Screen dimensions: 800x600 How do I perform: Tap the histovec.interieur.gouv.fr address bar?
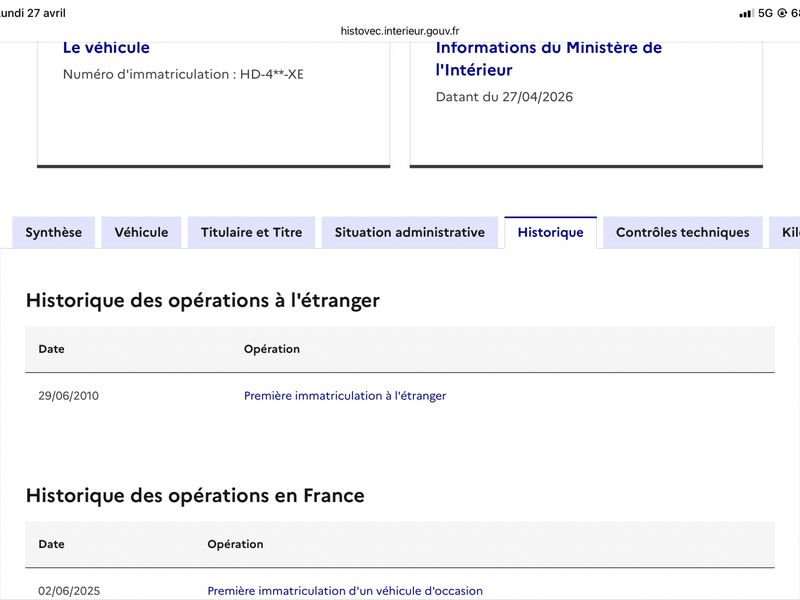tap(400, 31)
